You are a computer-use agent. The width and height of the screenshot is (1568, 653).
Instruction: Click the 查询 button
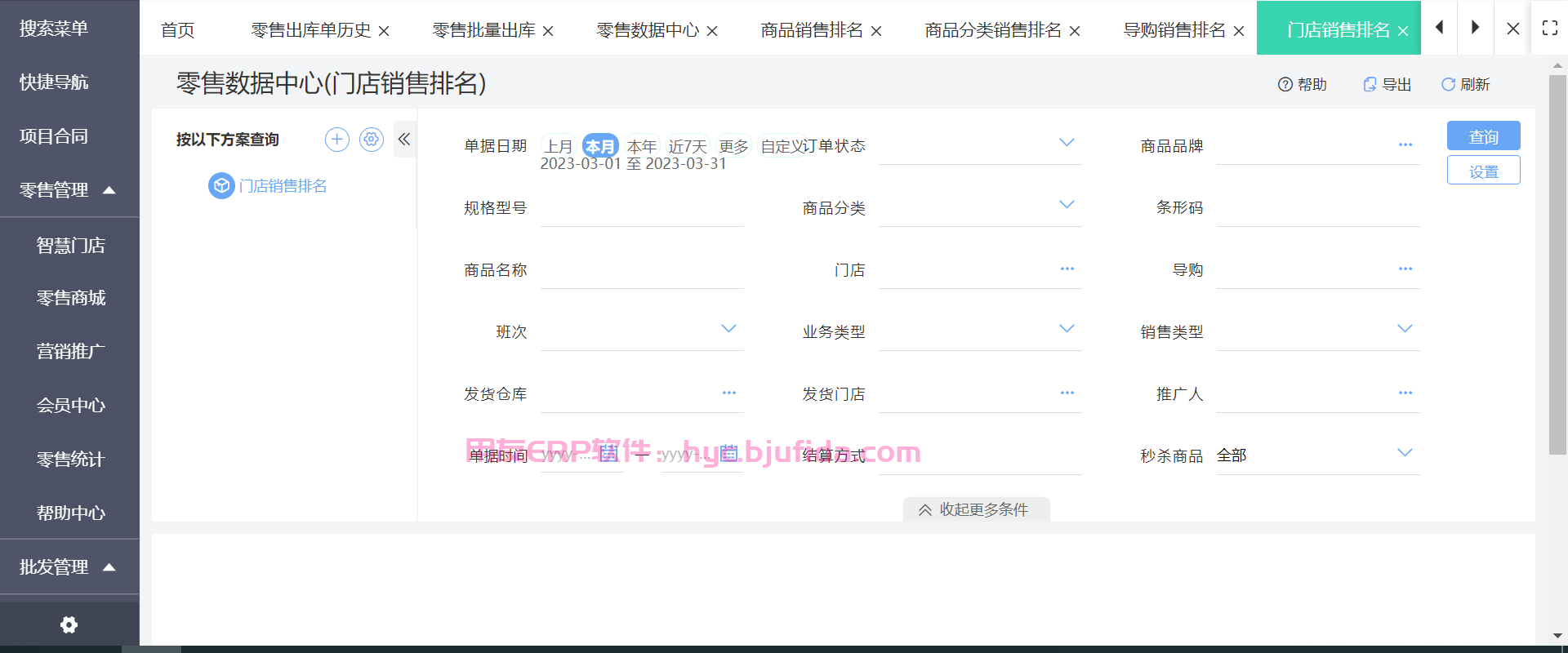1484,136
